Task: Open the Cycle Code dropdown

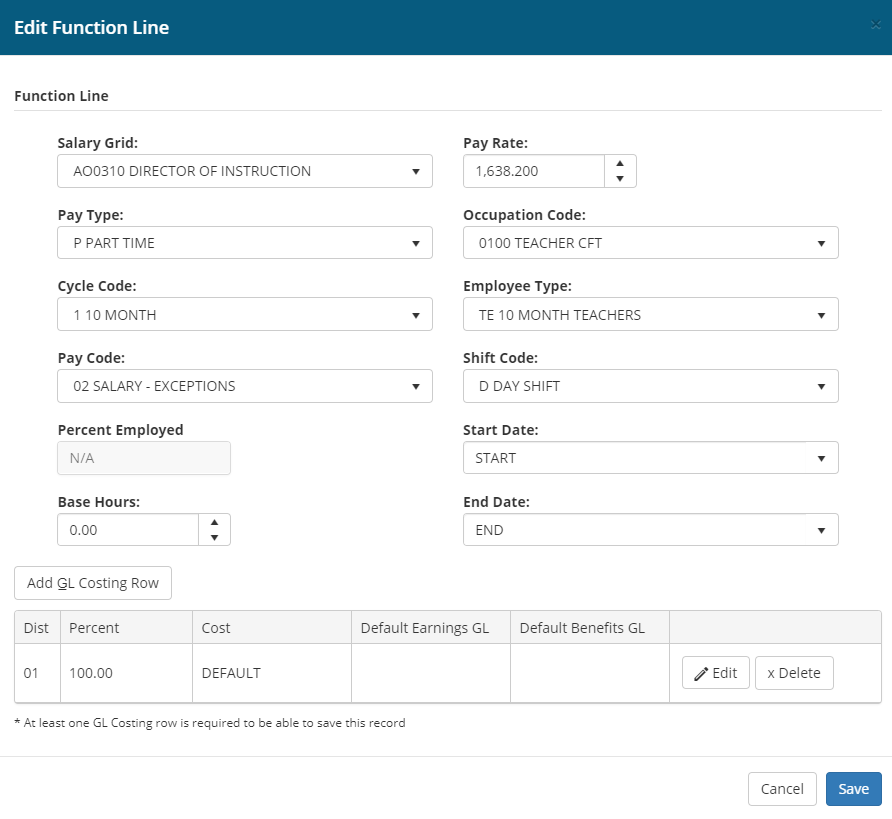Action: pyautogui.click(x=245, y=315)
